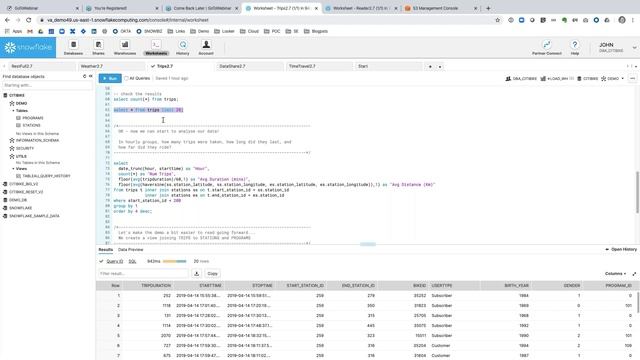Download the query results
The width and height of the screenshot is (640, 360).
[197, 273]
